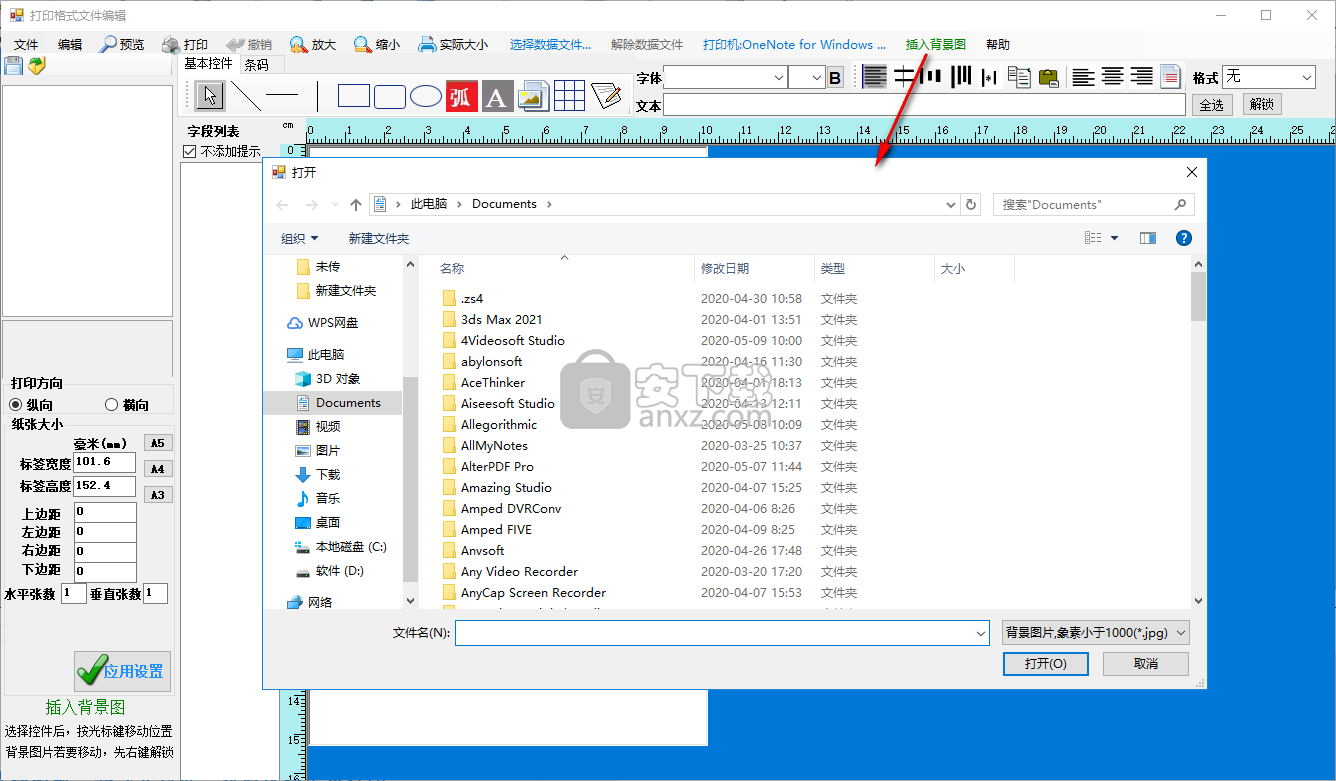Select the pointer arrow tool
The width and height of the screenshot is (1336, 781).
coord(209,96)
